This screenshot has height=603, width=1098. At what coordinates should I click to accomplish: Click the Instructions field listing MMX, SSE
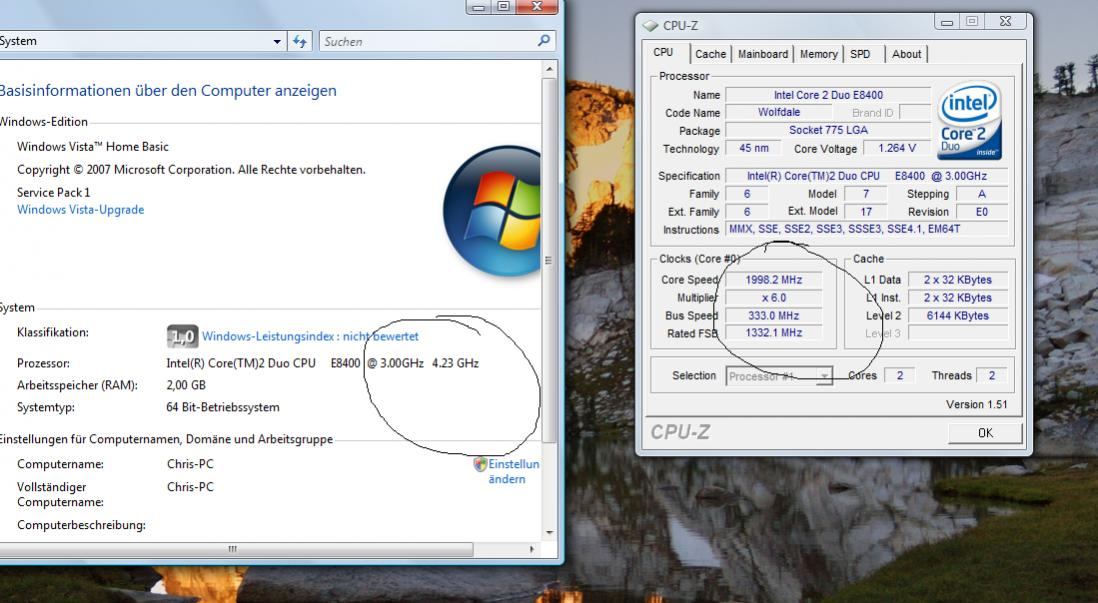tap(867, 229)
